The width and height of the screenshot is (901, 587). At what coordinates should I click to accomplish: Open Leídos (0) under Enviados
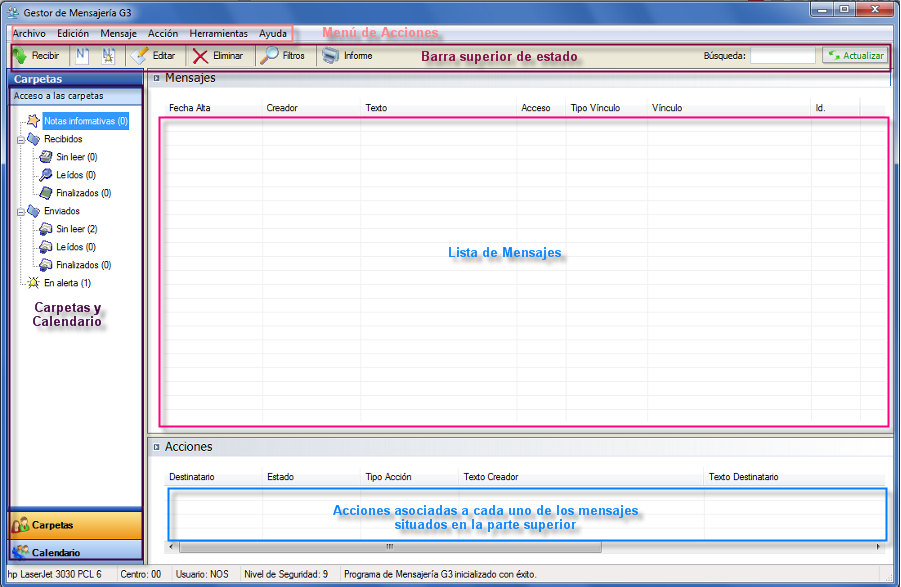pyautogui.click(x=76, y=247)
